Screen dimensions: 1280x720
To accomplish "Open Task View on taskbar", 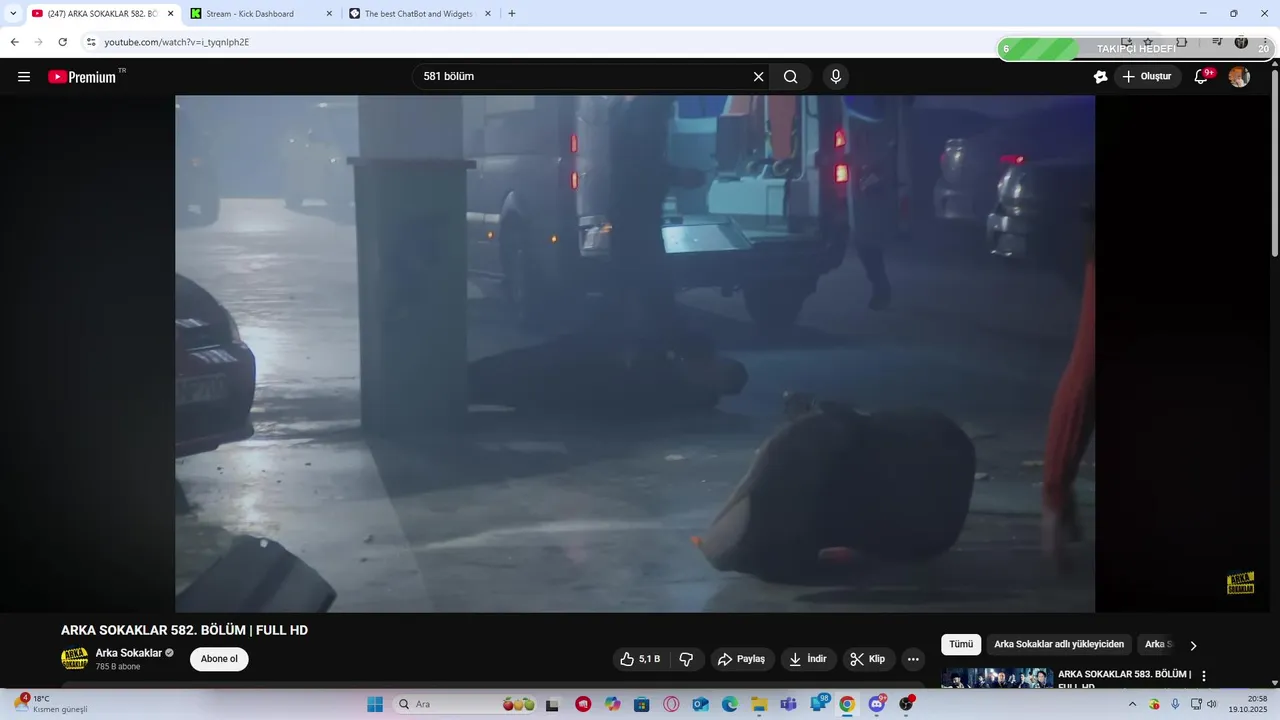I will (552, 704).
